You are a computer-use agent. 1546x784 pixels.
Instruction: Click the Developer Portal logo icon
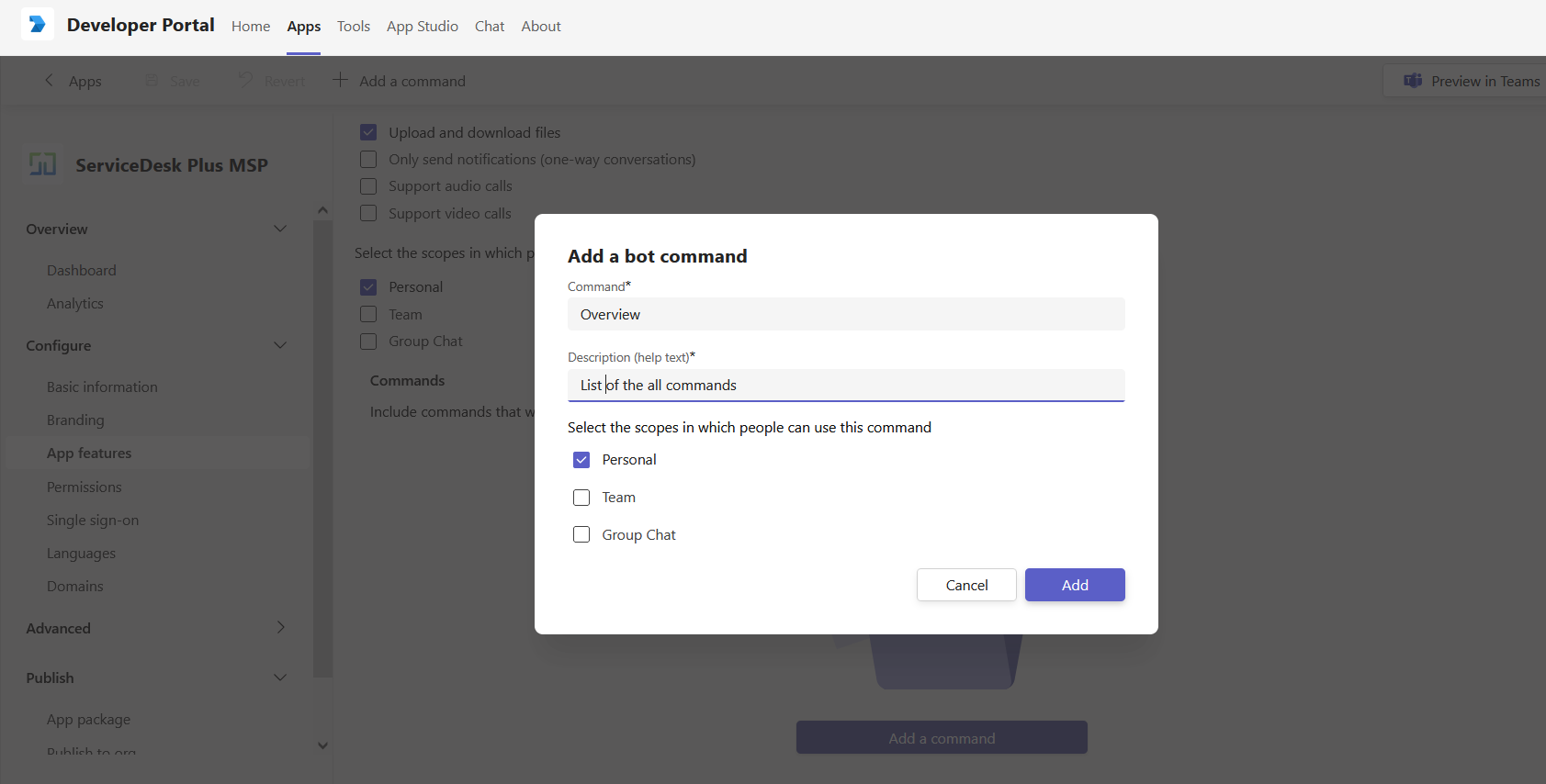coord(38,25)
